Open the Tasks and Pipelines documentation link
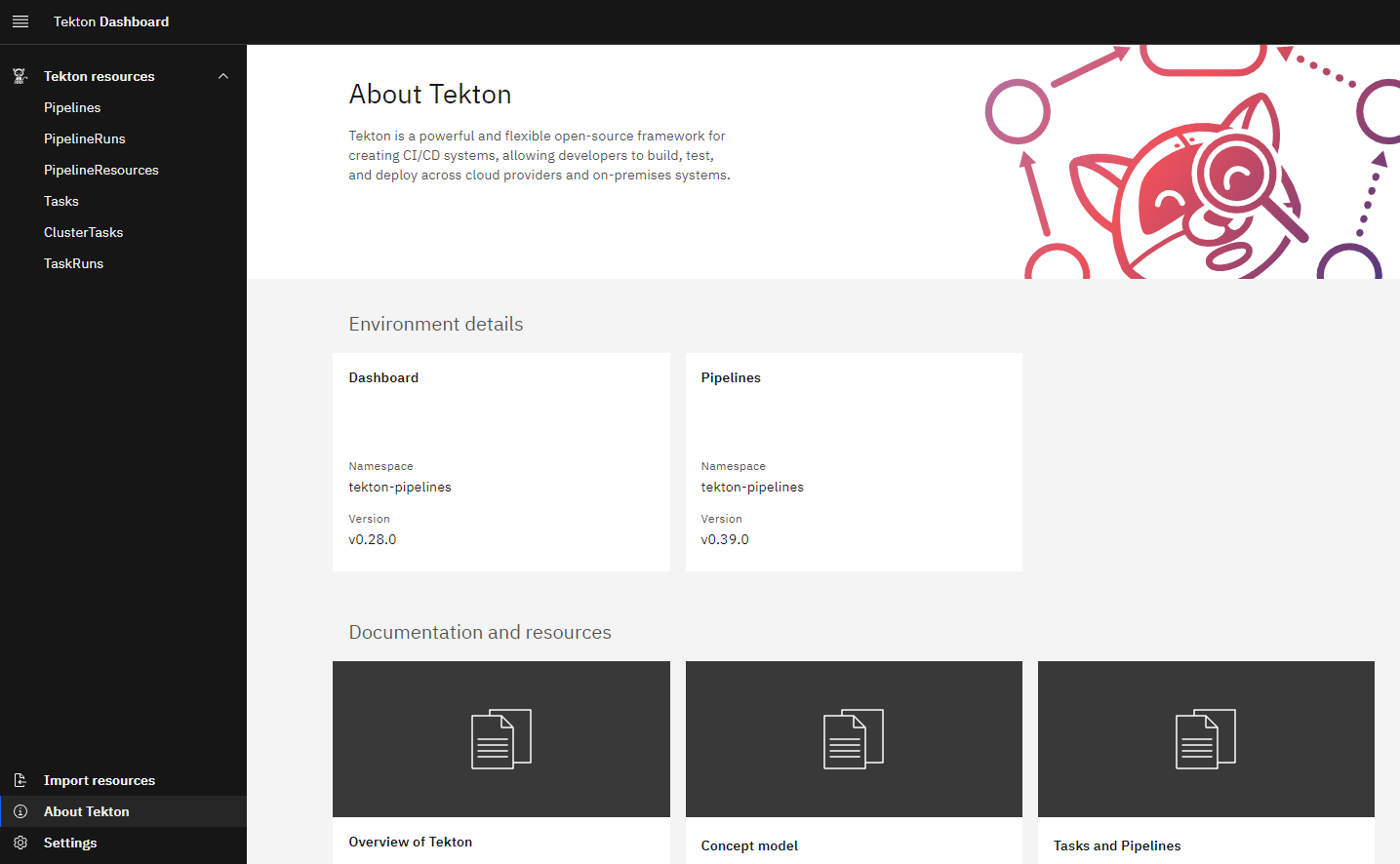This screenshot has width=1400, height=864. pyautogui.click(x=1117, y=845)
